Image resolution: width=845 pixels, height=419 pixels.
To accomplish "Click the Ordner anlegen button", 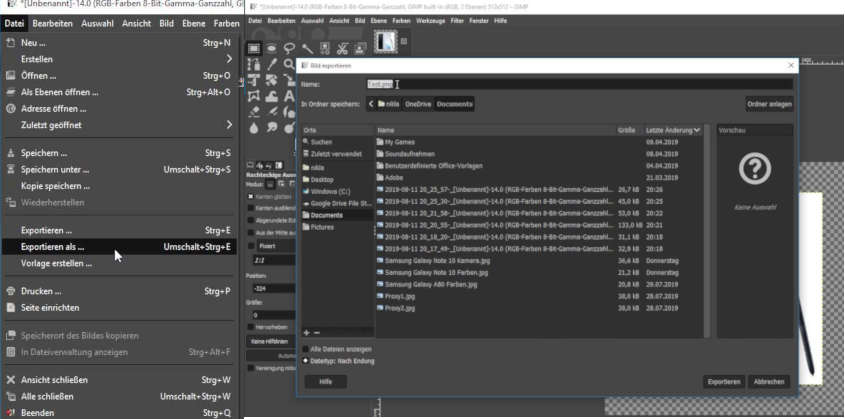I will tap(769, 104).
